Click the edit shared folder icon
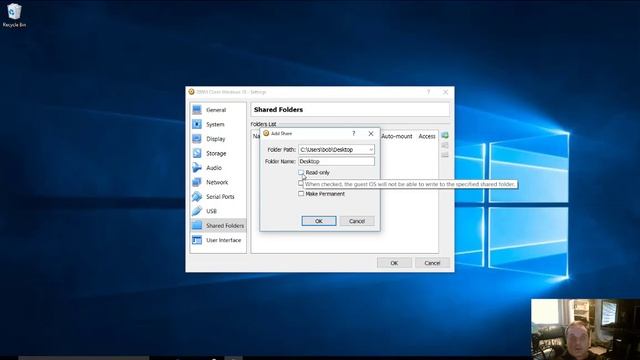Viewport: 640px width, 360px height. point(445,145)
